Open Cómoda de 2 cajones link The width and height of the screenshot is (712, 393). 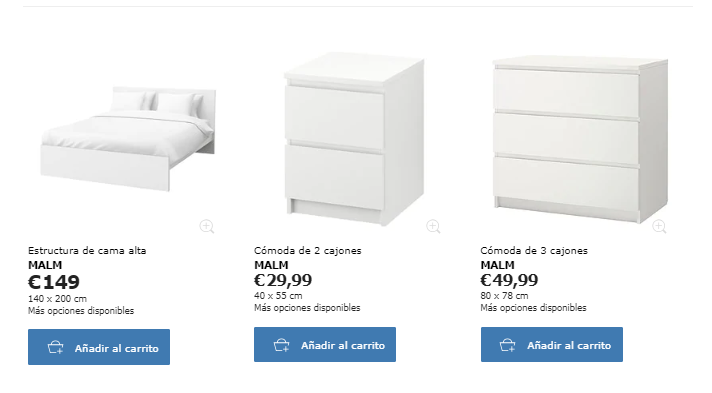click(x=308, y=250)
